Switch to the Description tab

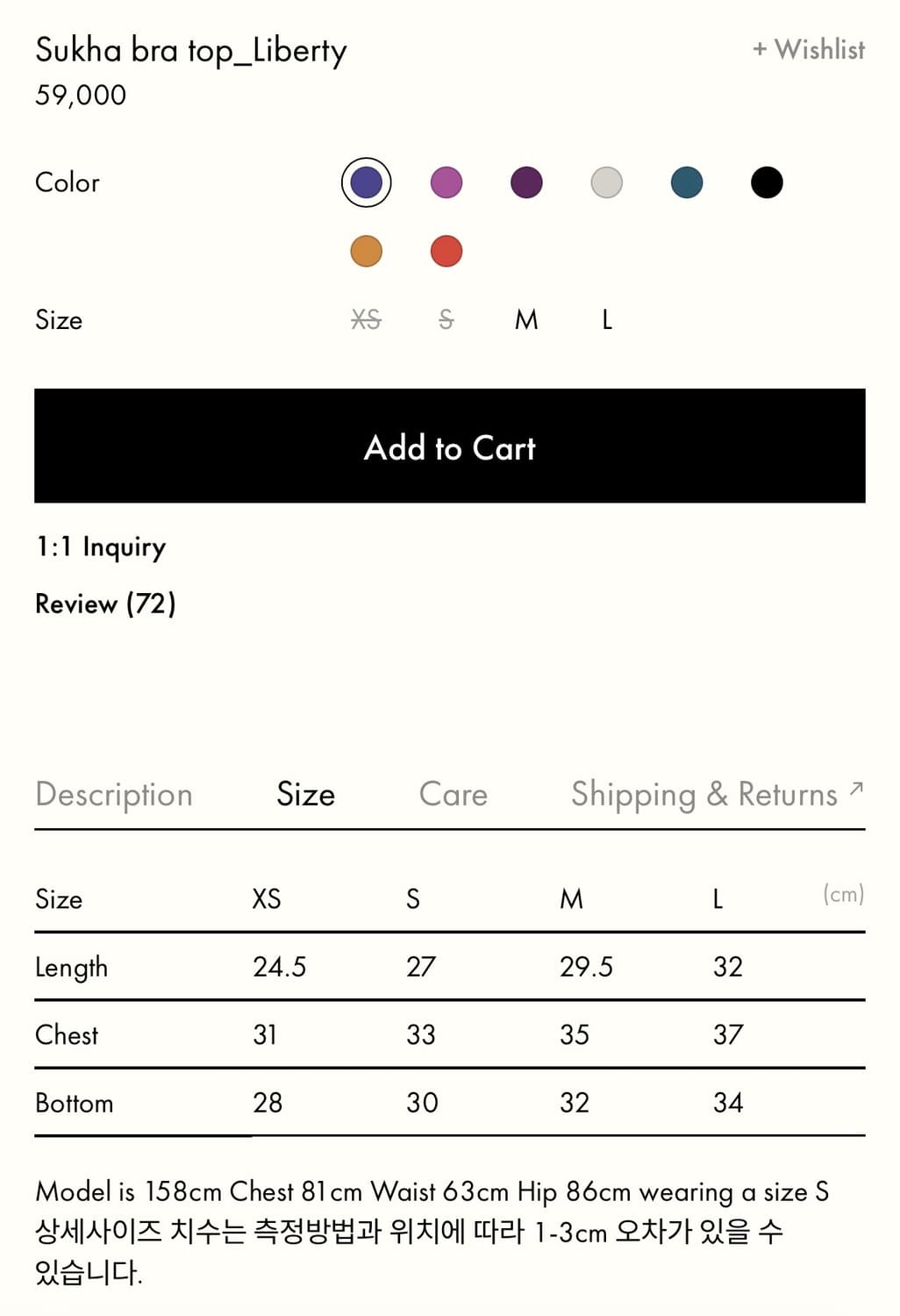pyautogui.click(x=114, y=795)
